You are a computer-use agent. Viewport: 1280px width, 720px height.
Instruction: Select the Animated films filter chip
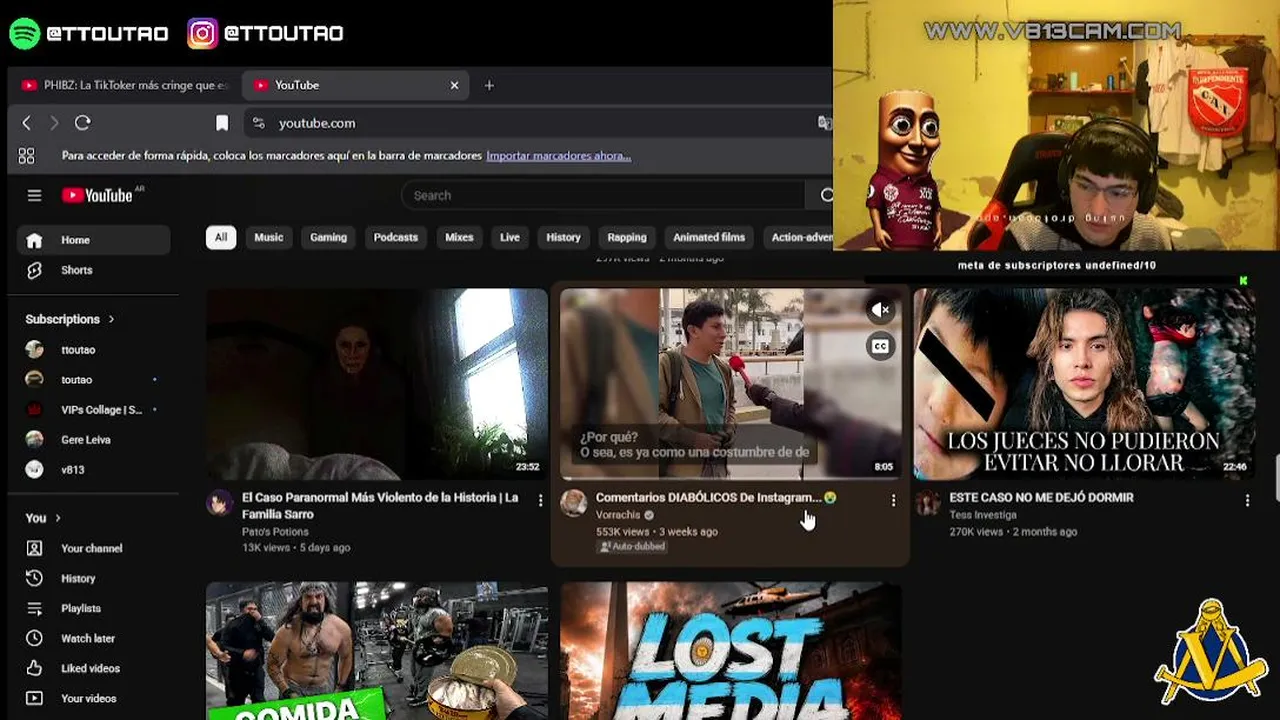[709, 237]
